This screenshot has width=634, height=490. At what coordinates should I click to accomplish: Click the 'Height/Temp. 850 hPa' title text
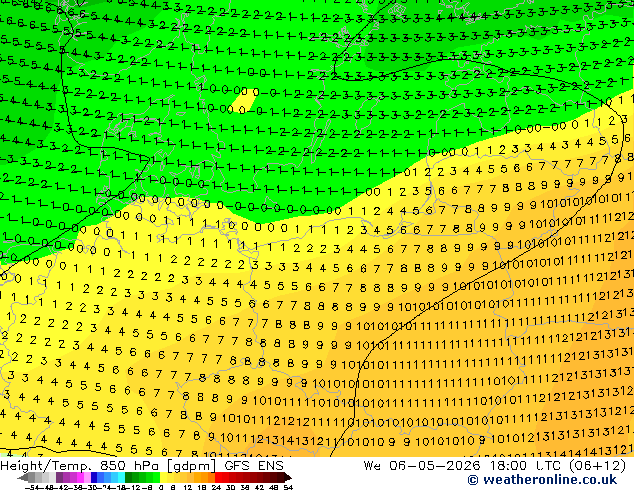click(x=79, y=466)
